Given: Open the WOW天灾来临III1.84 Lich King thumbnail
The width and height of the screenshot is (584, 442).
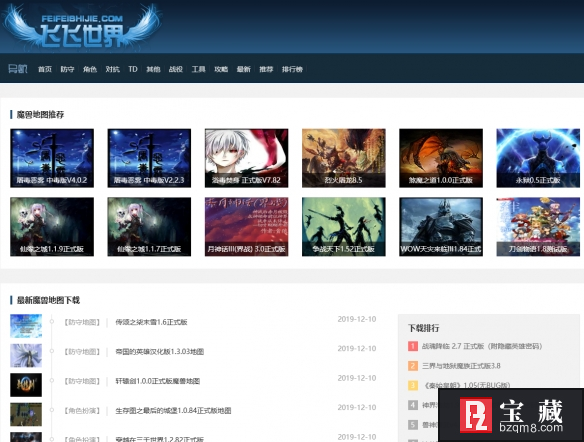Looking at the screenshot, I should point(441,227).
